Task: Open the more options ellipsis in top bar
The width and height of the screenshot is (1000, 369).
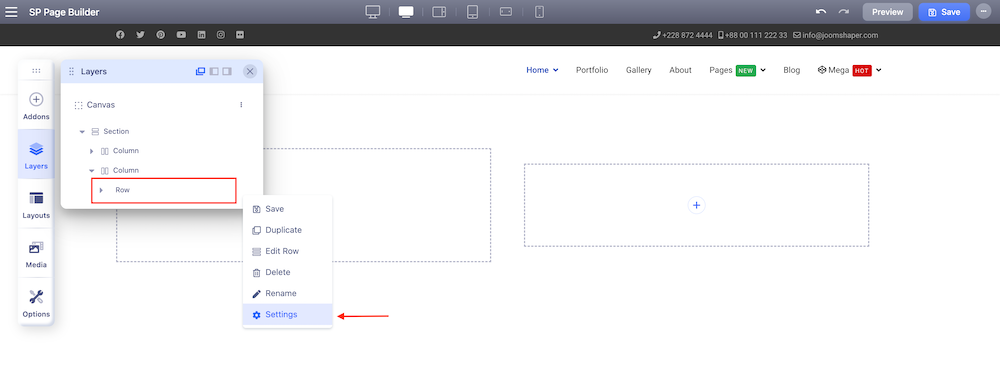Action: click(983, 12)
